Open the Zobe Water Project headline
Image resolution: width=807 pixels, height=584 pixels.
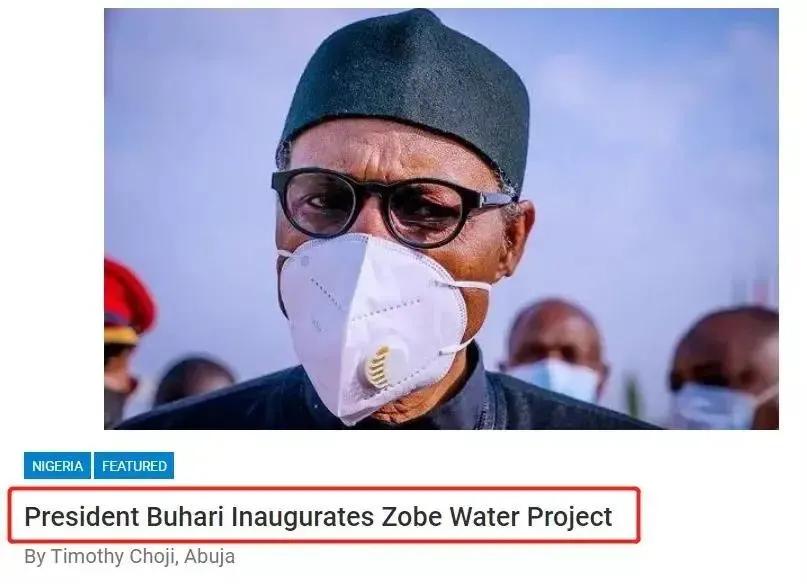(x=318, y=517)
